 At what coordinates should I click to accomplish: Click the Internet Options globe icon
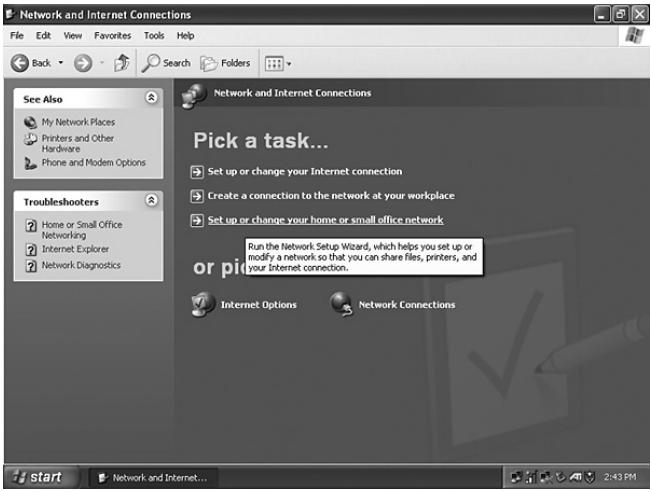point(203,305)
